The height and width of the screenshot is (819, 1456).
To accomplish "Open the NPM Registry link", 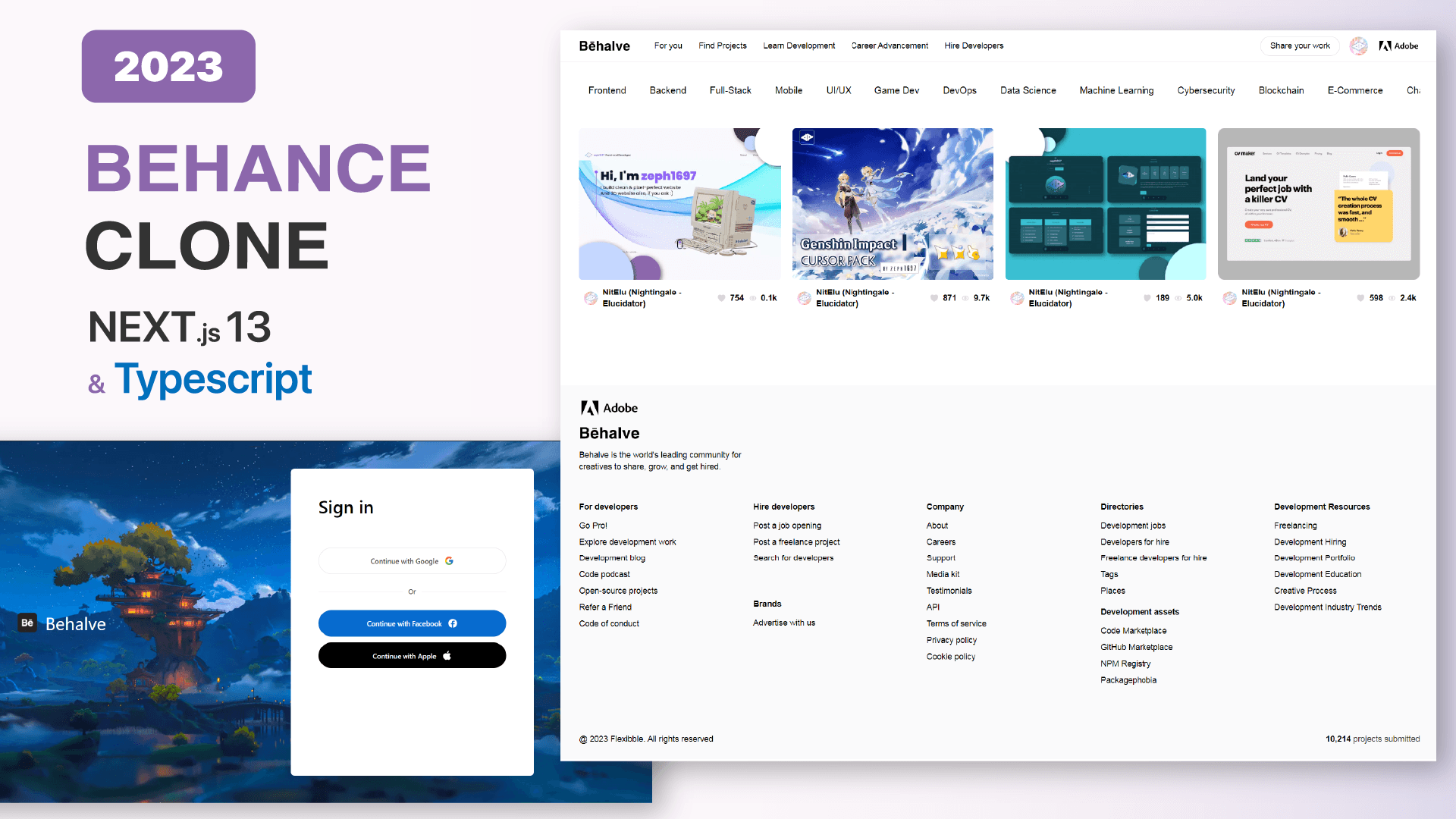I will point(1125,664).
